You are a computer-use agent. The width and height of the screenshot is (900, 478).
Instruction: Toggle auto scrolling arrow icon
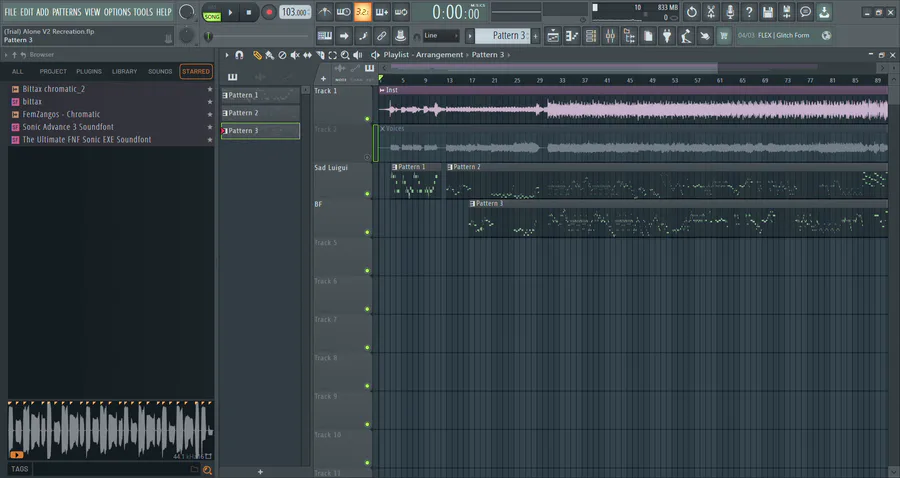click(x=344, y=36)
